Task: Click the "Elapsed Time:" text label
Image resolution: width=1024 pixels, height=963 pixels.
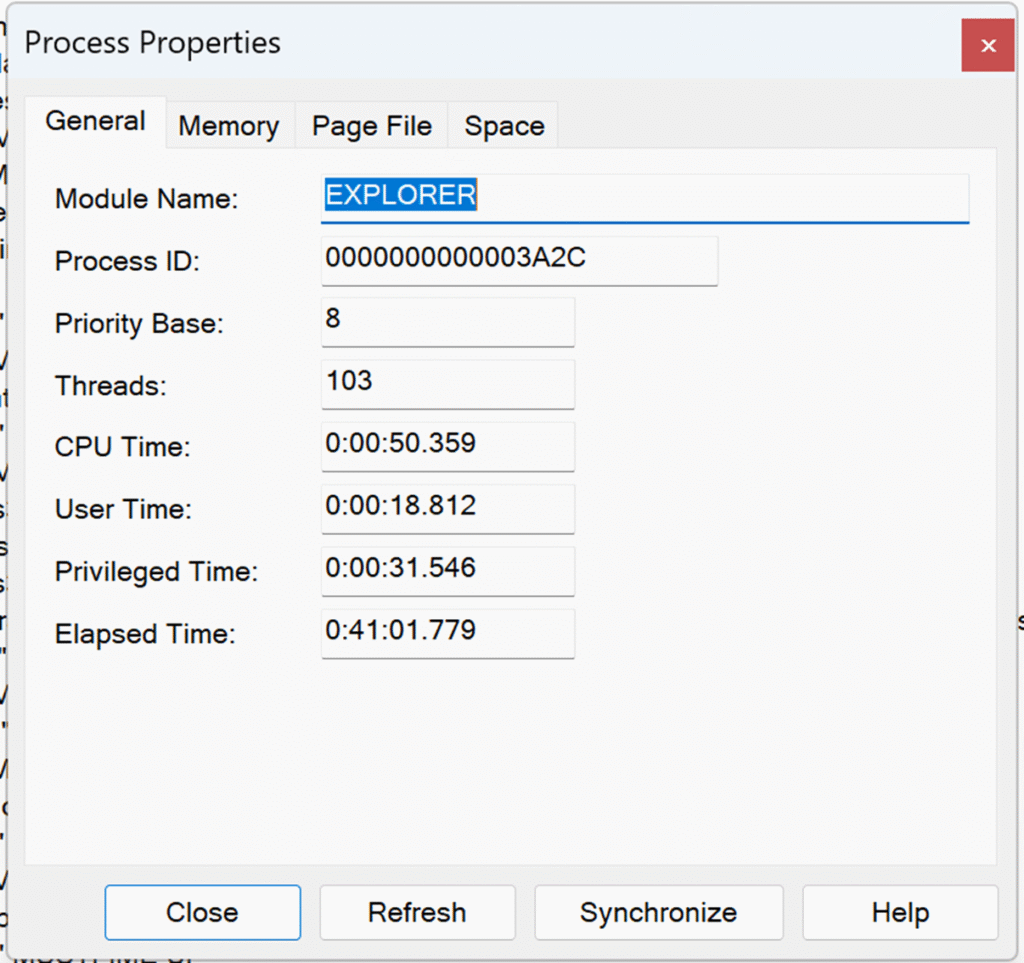Action: (145, 634)
